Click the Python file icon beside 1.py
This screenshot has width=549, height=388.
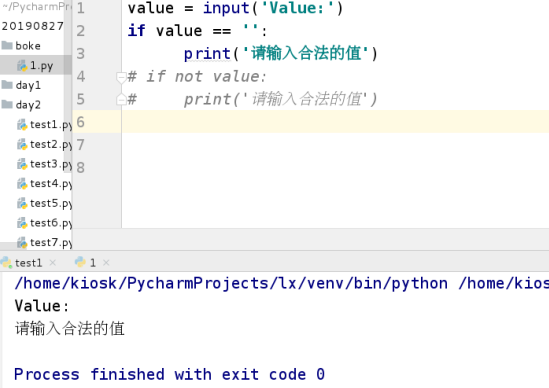[22, 65]
